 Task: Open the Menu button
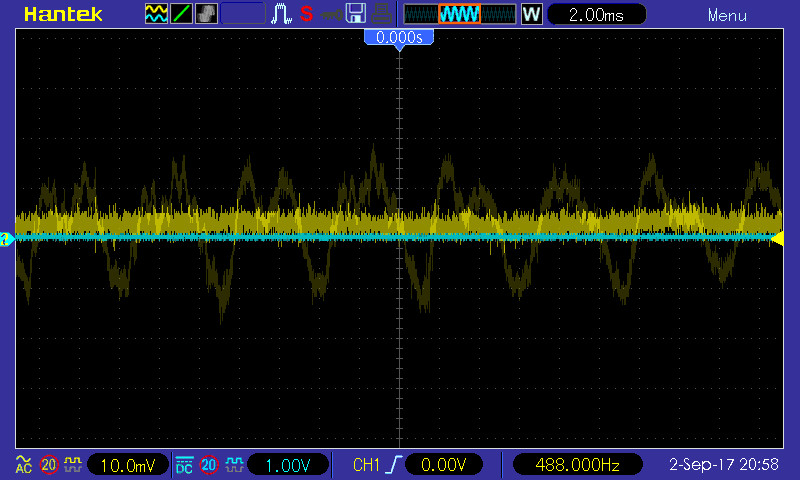(x=727, y=16)
